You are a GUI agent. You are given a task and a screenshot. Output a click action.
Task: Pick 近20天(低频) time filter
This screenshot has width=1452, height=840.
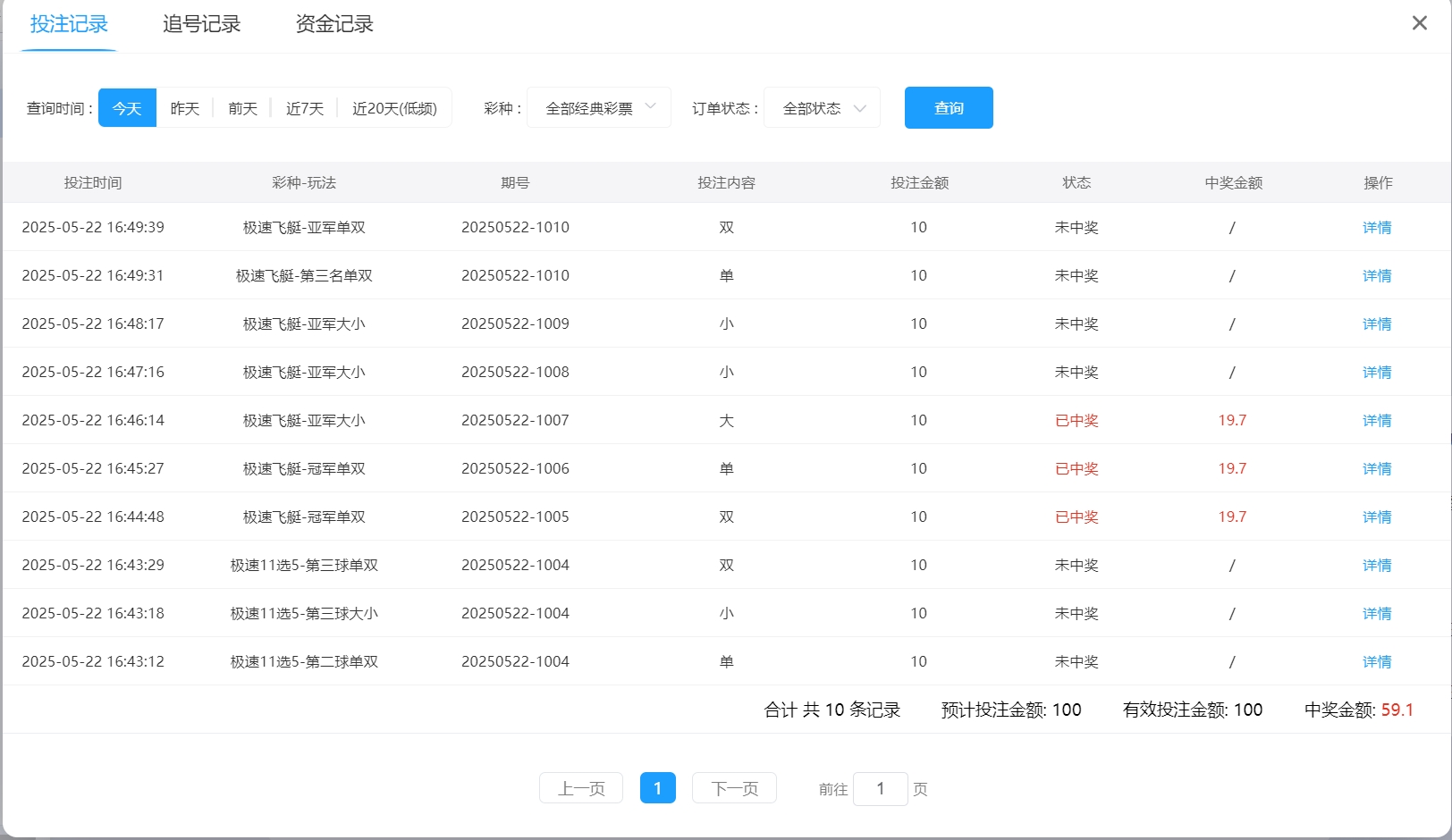[x=394, y=108]
